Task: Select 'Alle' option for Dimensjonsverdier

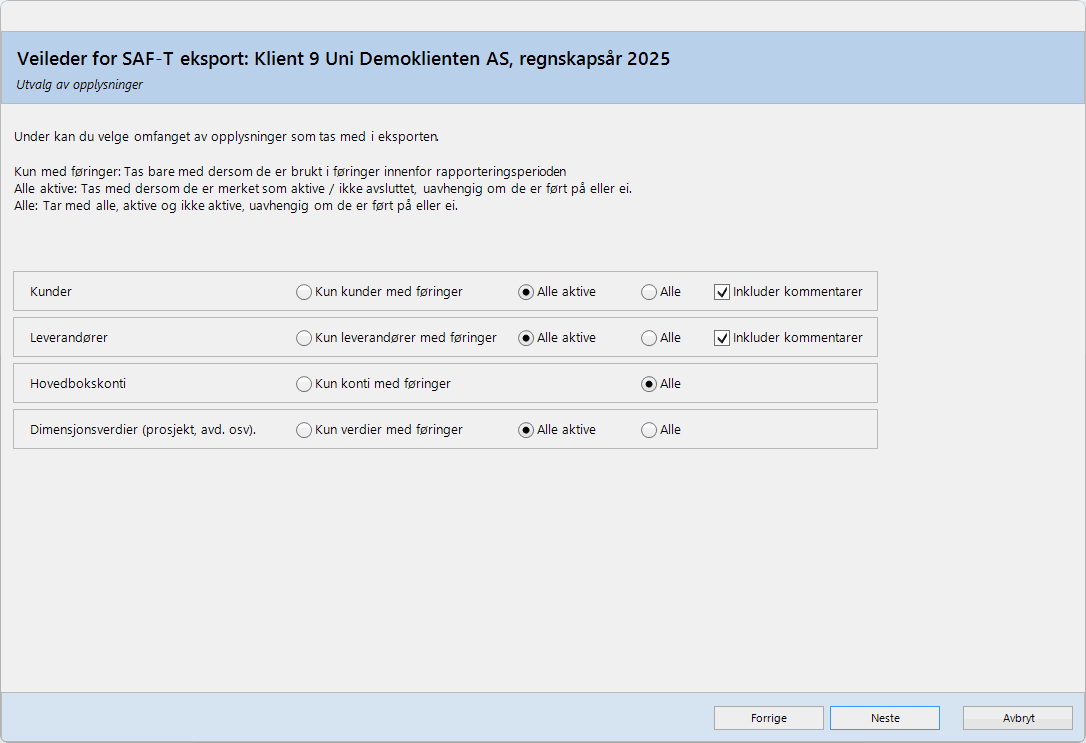Action: click(649, 430)
